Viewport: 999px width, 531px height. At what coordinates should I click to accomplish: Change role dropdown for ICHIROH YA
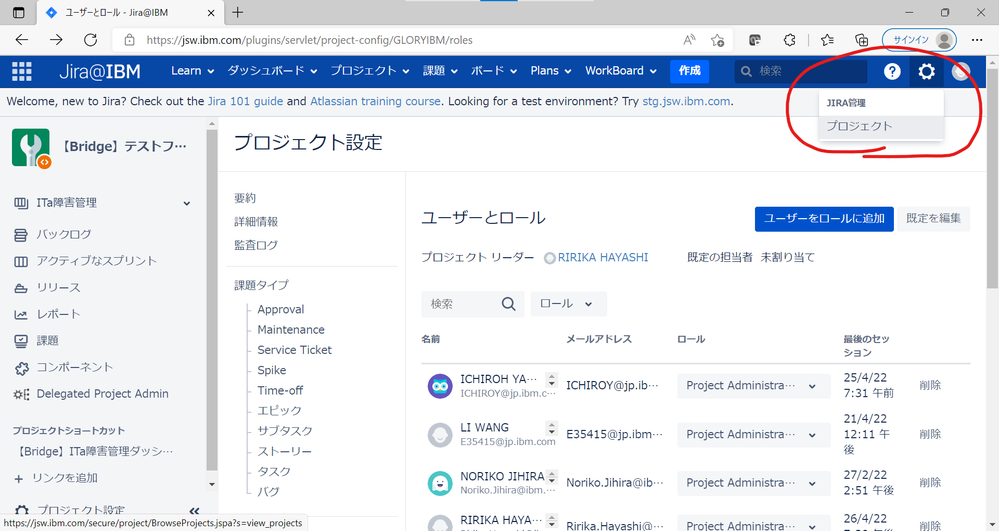(753, 386)
